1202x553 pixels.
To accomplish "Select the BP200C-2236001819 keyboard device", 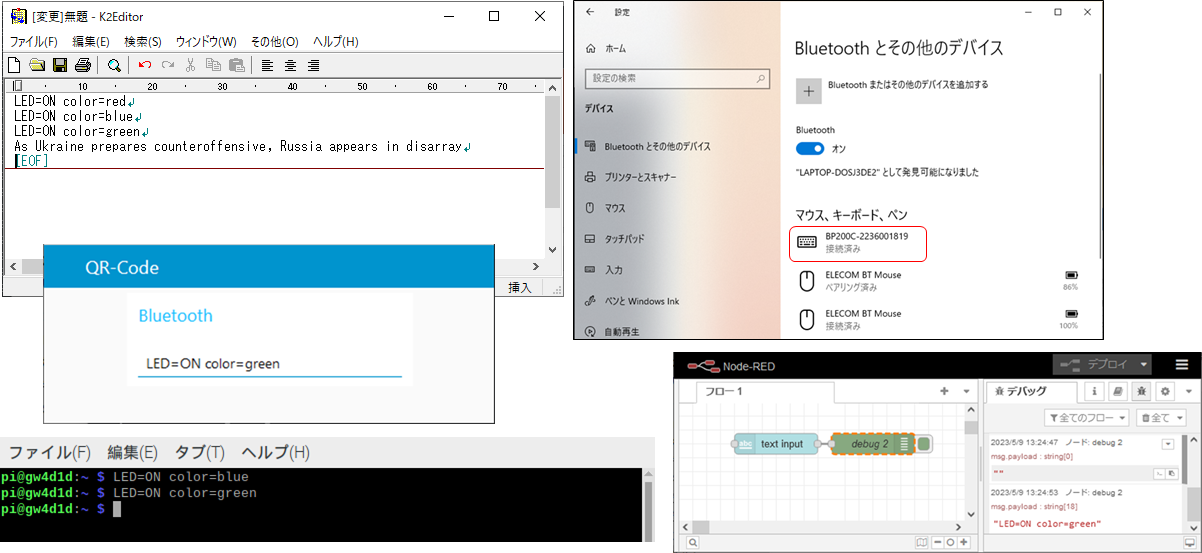I will (x=856, y=242).
